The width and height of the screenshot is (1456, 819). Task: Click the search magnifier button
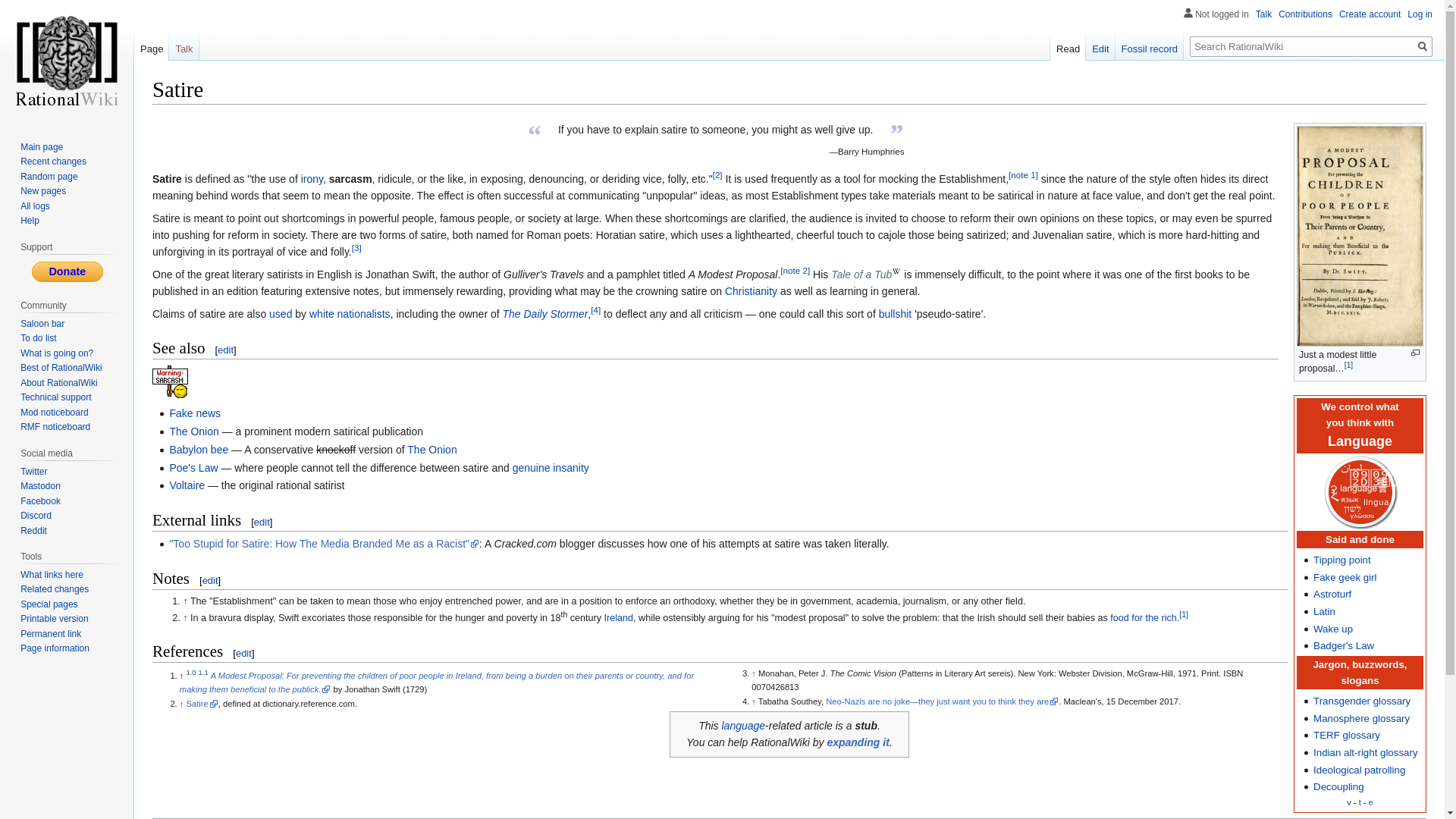click(1422, 46)
